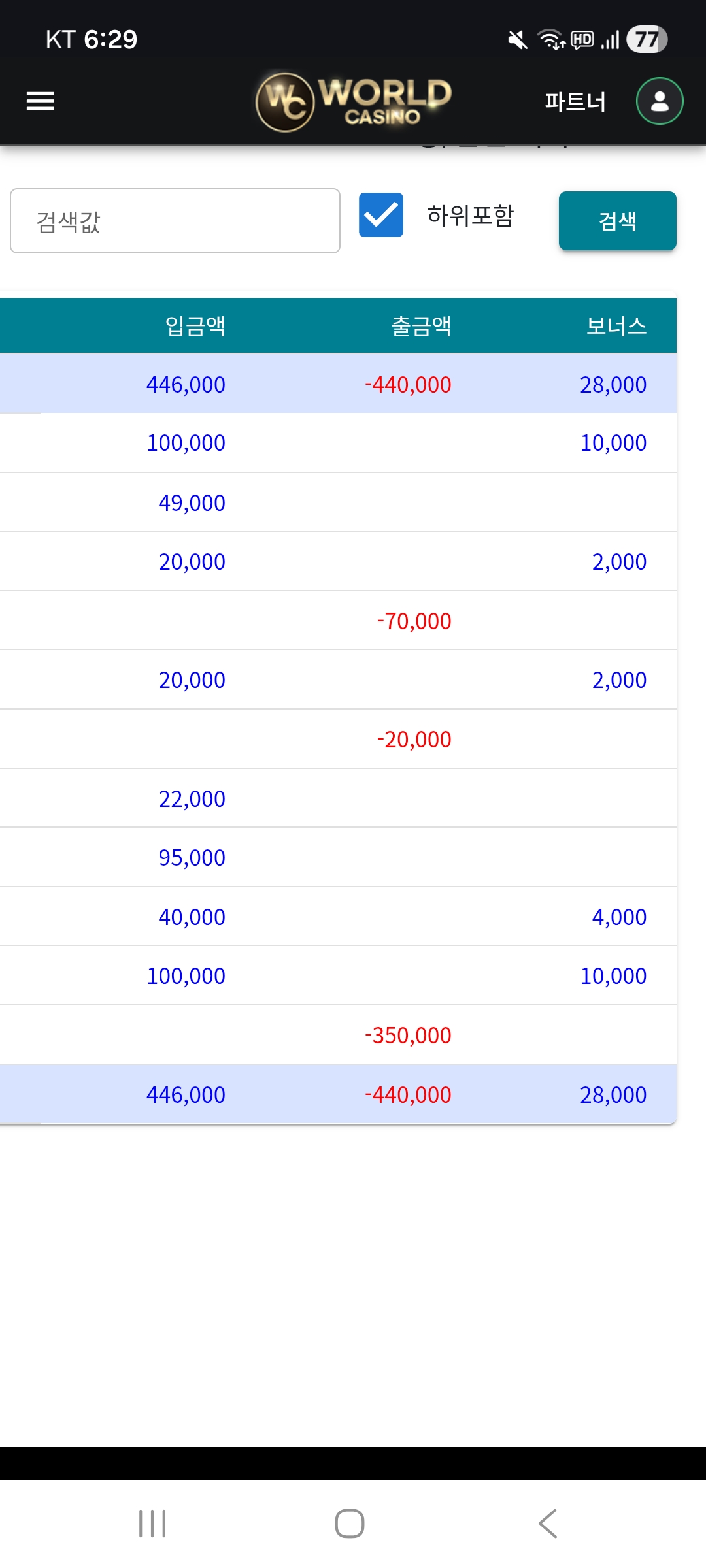Open the 파트너 menu item

(575, 102)
